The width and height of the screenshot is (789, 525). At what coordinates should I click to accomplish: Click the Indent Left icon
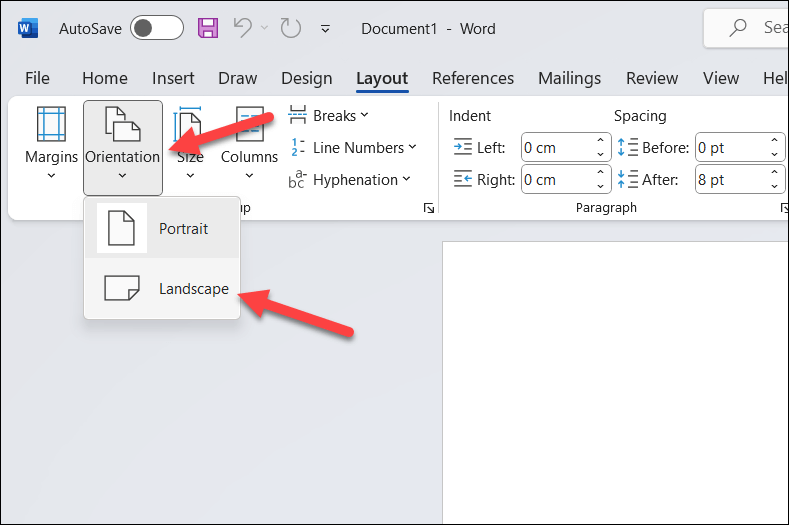tap(462, 147)
